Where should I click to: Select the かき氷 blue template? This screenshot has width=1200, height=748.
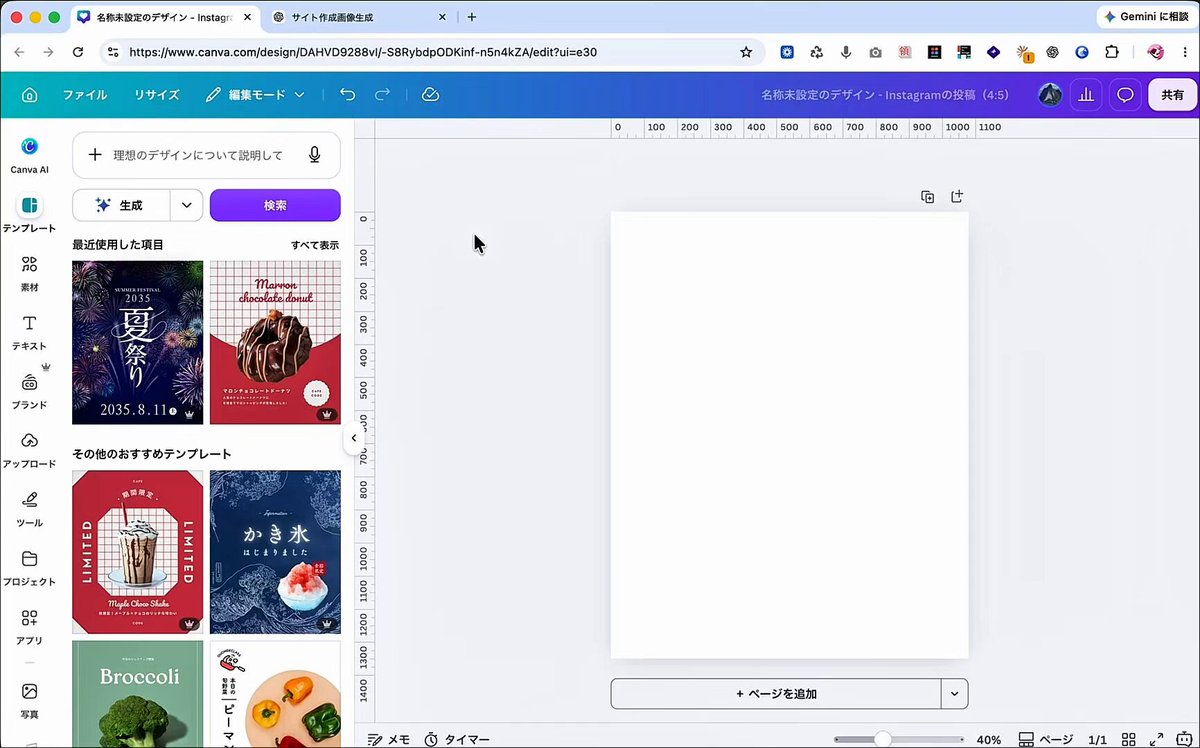coord(275,552)
